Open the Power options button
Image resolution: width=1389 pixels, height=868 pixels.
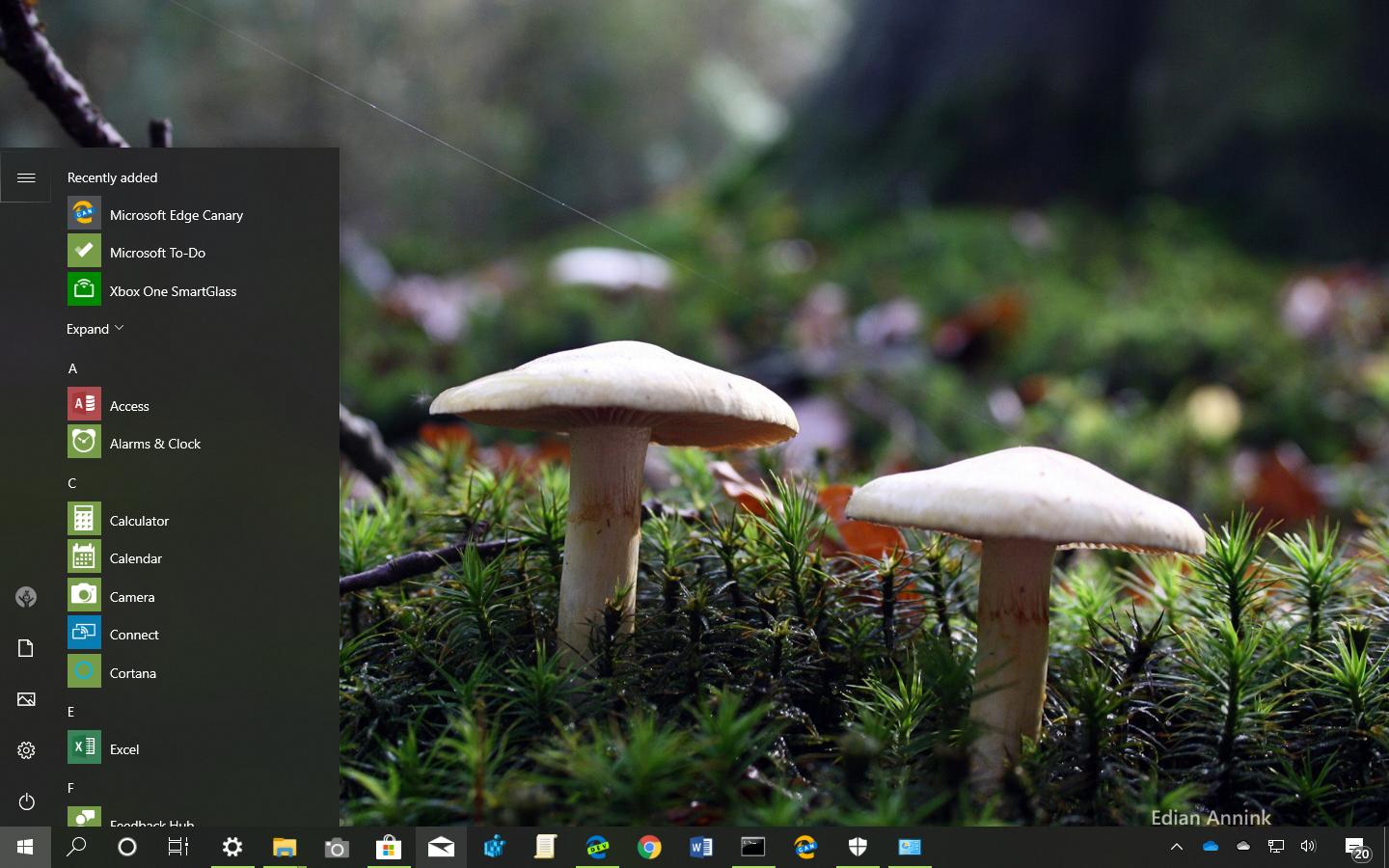(26, 801)
